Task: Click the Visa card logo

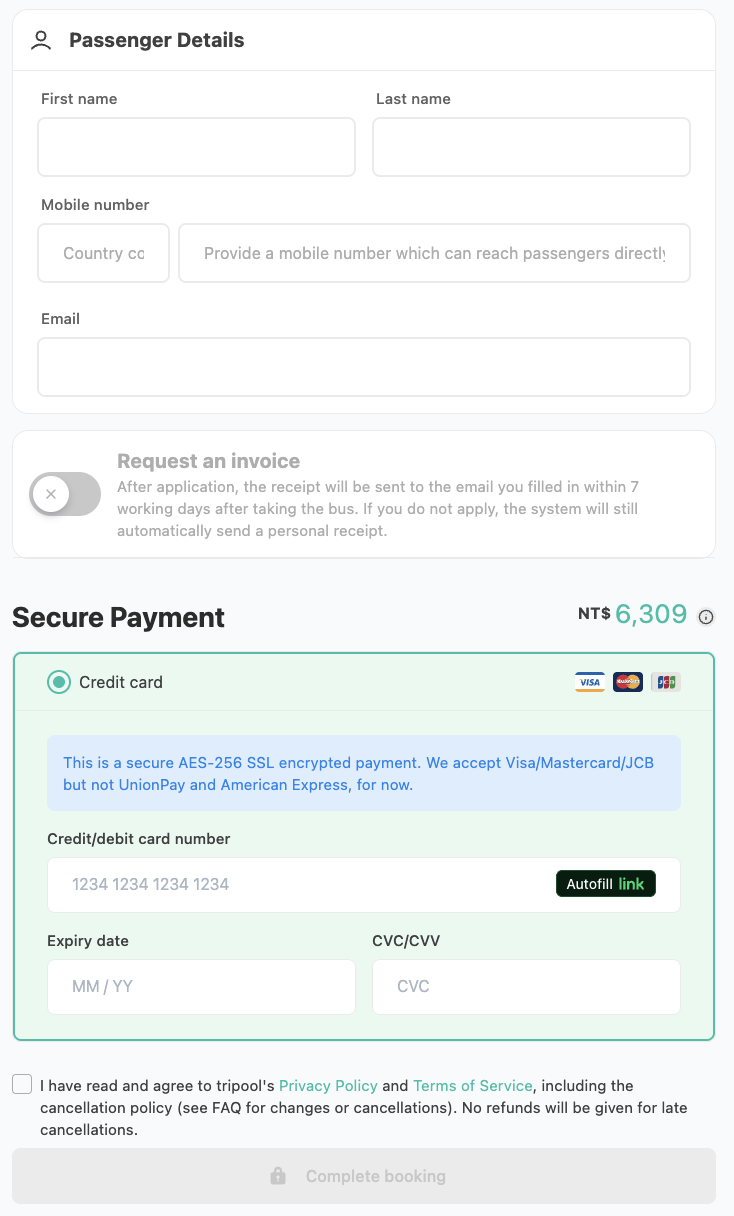Action: pos(590,682)
